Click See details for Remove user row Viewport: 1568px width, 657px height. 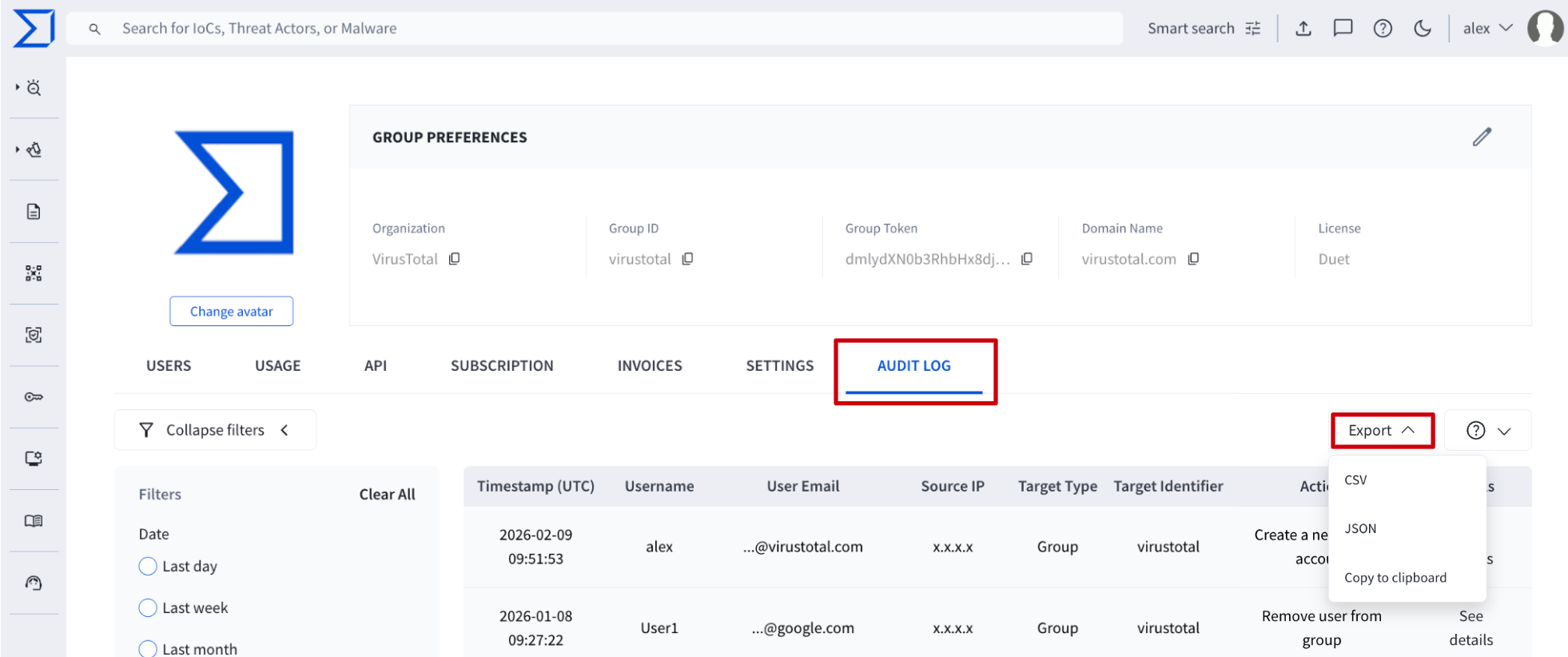pos(1470,627)
